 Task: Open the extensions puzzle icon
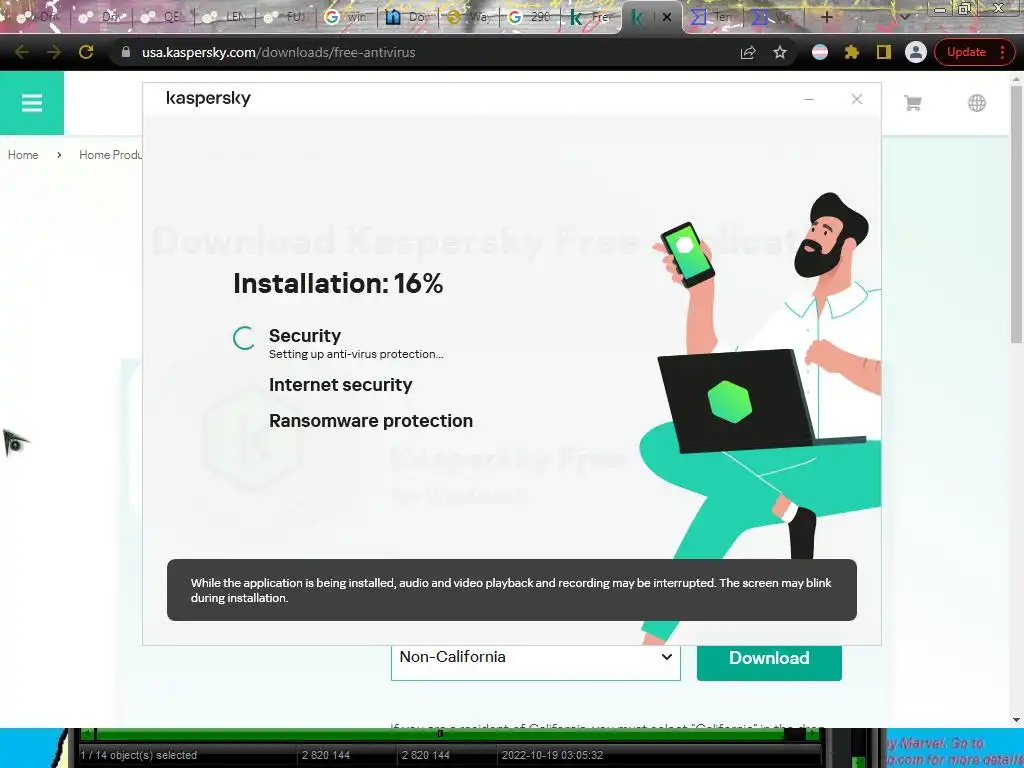(852, 52)
